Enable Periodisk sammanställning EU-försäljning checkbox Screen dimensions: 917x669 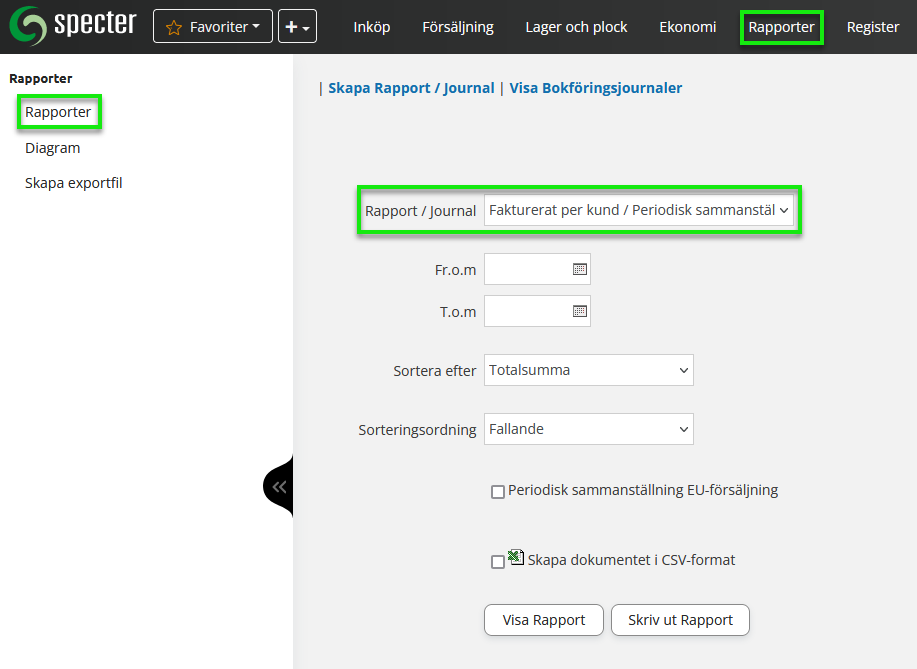click(x=498, y=492)
